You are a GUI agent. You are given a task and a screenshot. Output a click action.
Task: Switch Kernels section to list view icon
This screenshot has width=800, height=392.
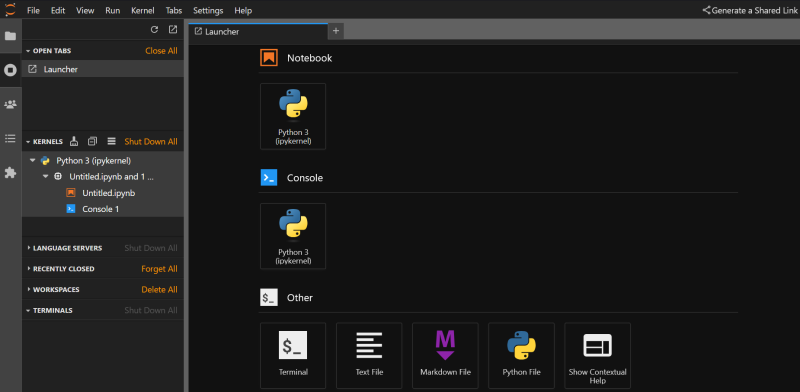(111, 141)
